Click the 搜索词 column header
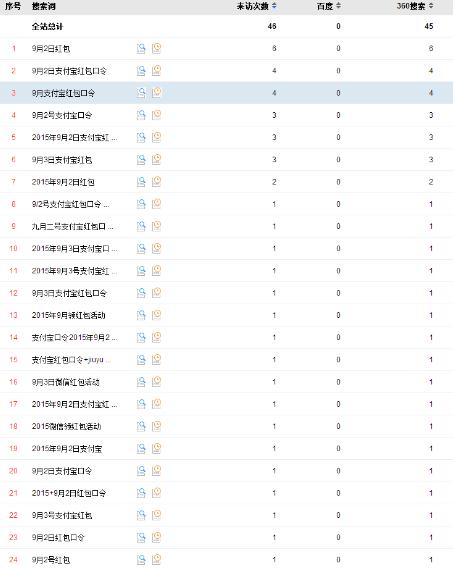Screen dimensions: 453x569 44,6
